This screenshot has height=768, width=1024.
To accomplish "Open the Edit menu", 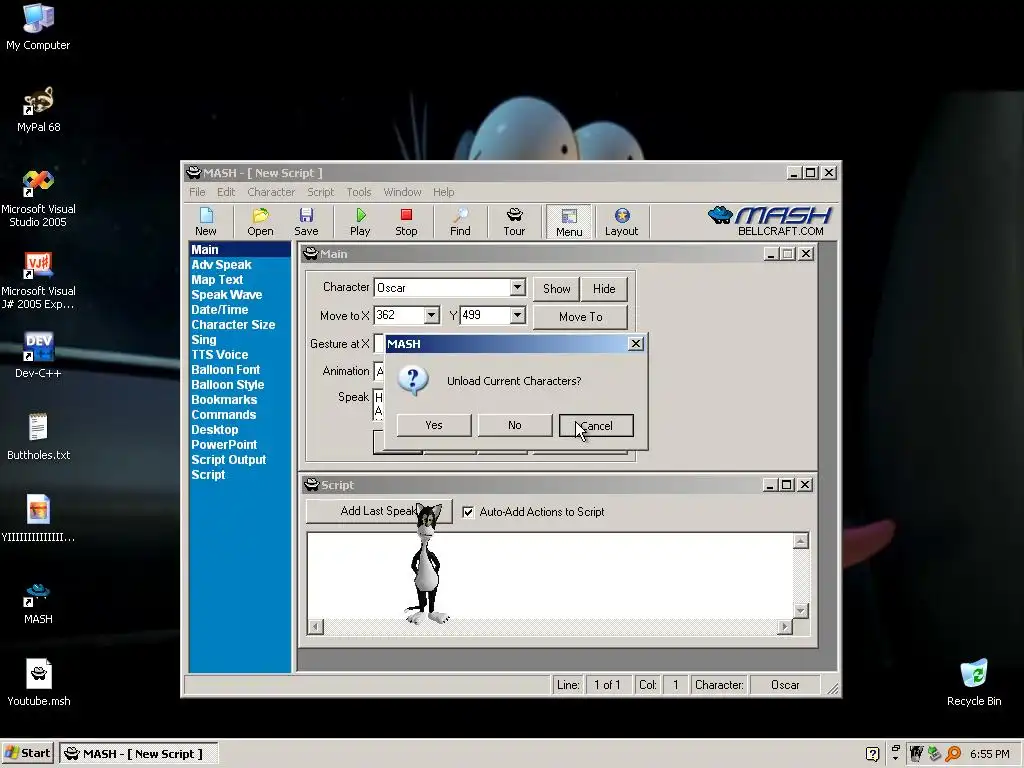I will 226,192.
